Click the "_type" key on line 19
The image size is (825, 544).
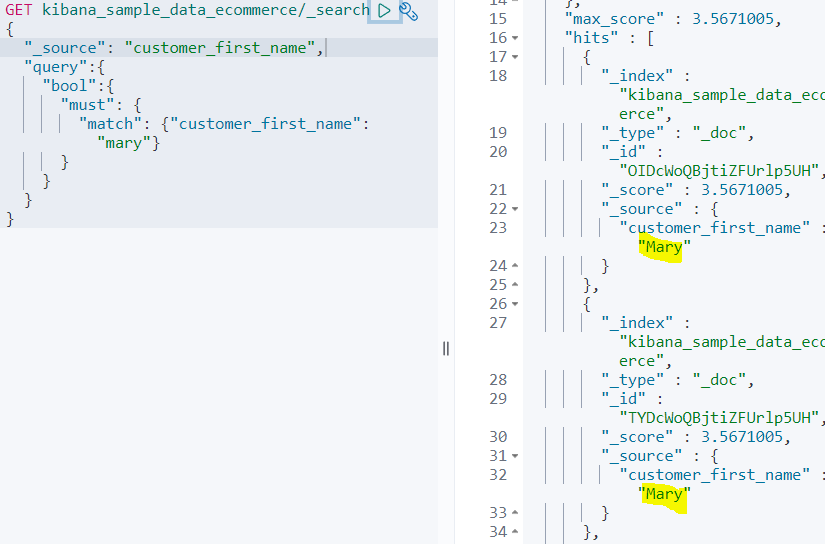pyautogui.click(x=632, y=133)
